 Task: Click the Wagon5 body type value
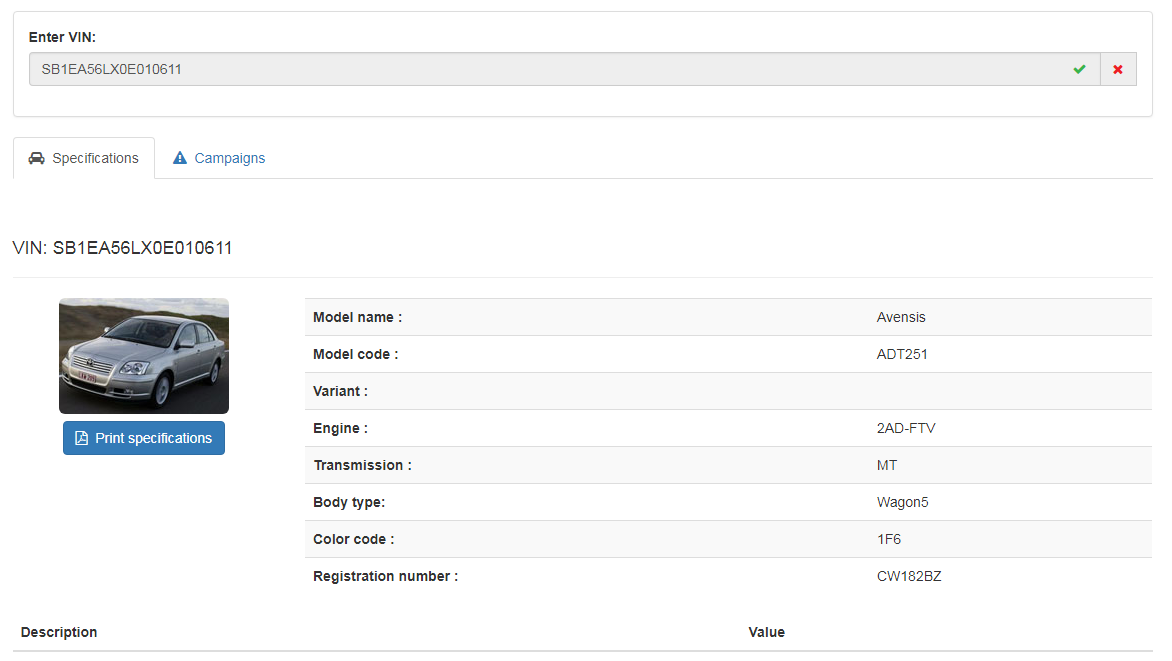coord(902,502)
